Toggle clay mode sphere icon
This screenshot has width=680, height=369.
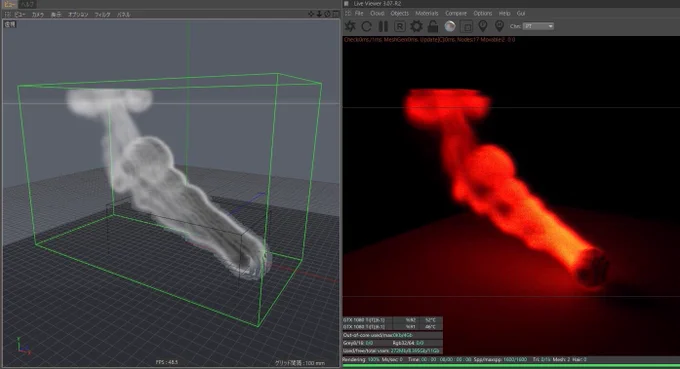point(450,26)
